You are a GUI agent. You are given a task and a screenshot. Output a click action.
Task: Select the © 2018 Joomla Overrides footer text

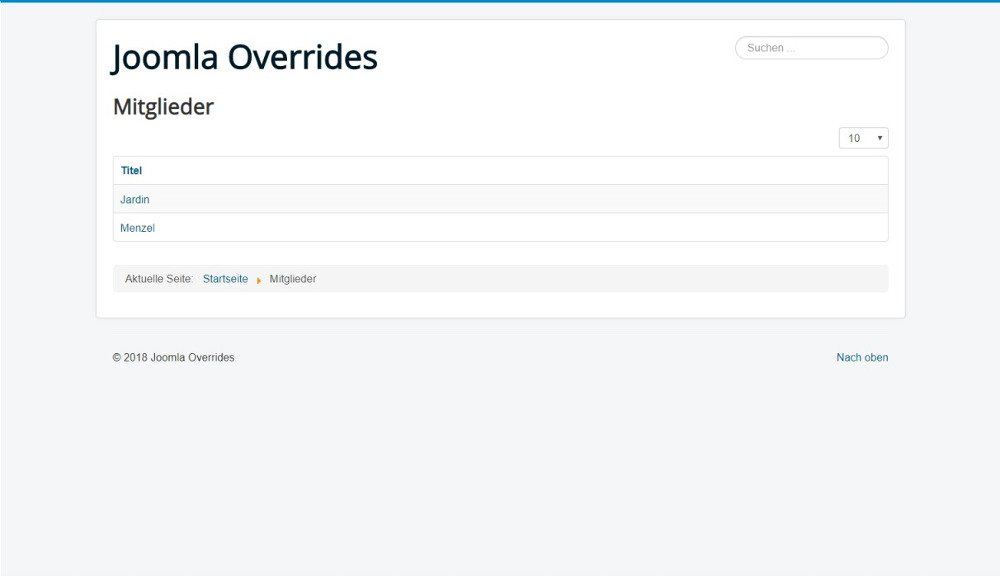[173, 357]
